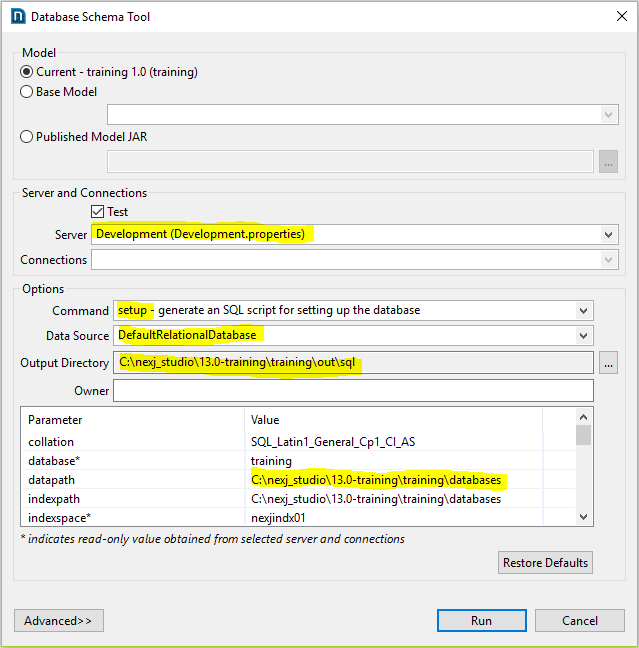Select Current - training 1.0 radio button
Image resolution: width=639 pixels, height=648 pixels.
pyautogui.click(x=27, y=72)
